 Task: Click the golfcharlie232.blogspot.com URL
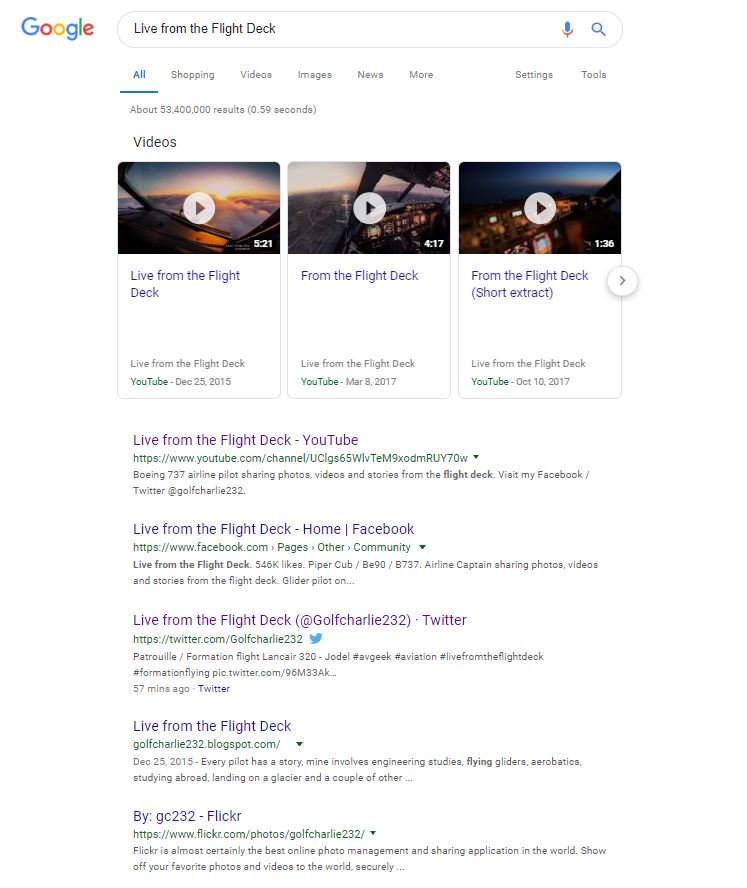[x=207, y=744]
